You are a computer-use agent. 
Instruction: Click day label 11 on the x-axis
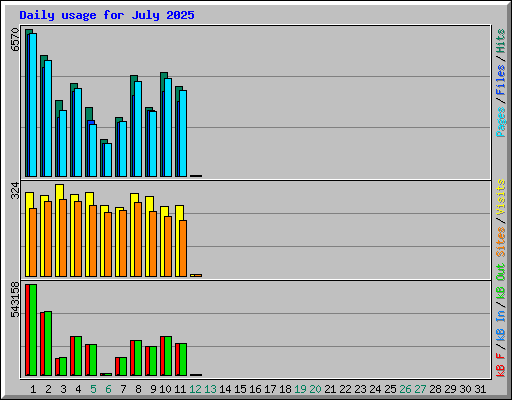coord(180,389)
